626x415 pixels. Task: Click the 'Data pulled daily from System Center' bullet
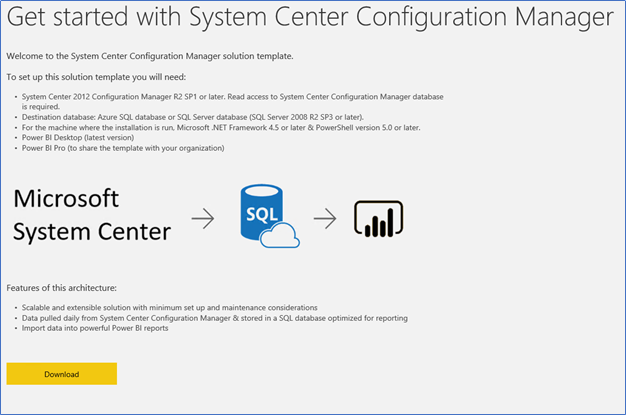[215, 318]
